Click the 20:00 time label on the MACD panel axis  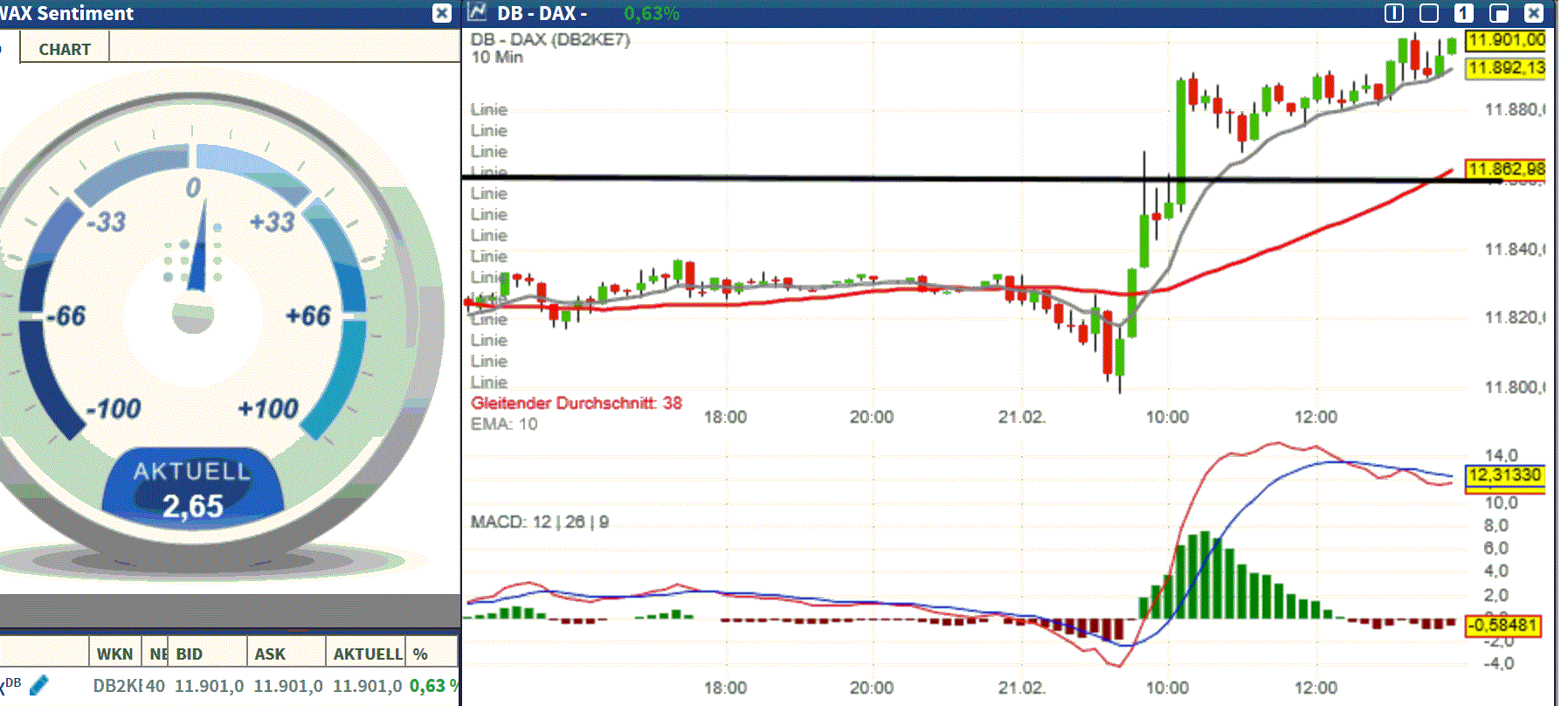click(872, 688)
